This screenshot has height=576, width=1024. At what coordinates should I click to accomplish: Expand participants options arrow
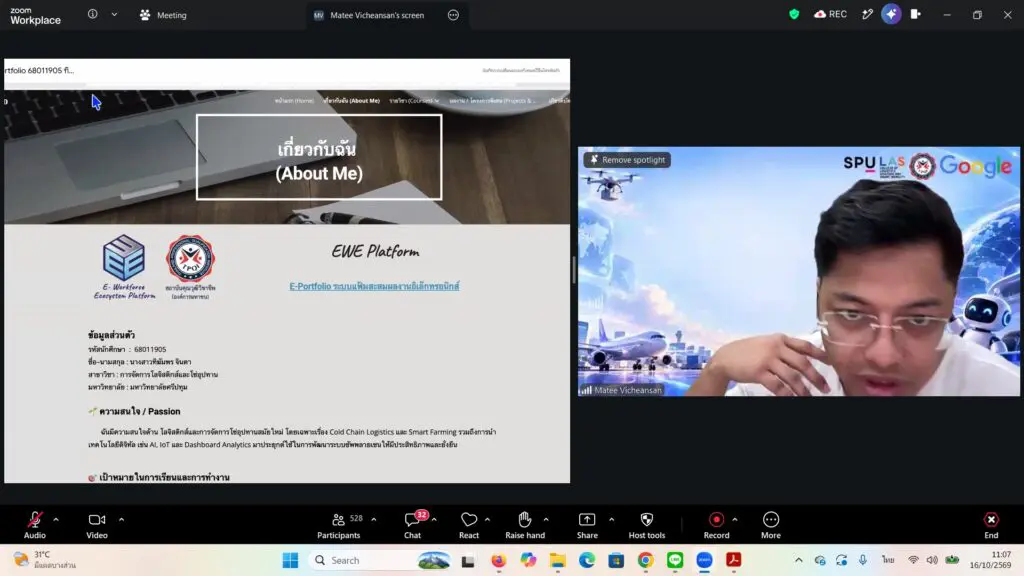click(x=374, y=520)
